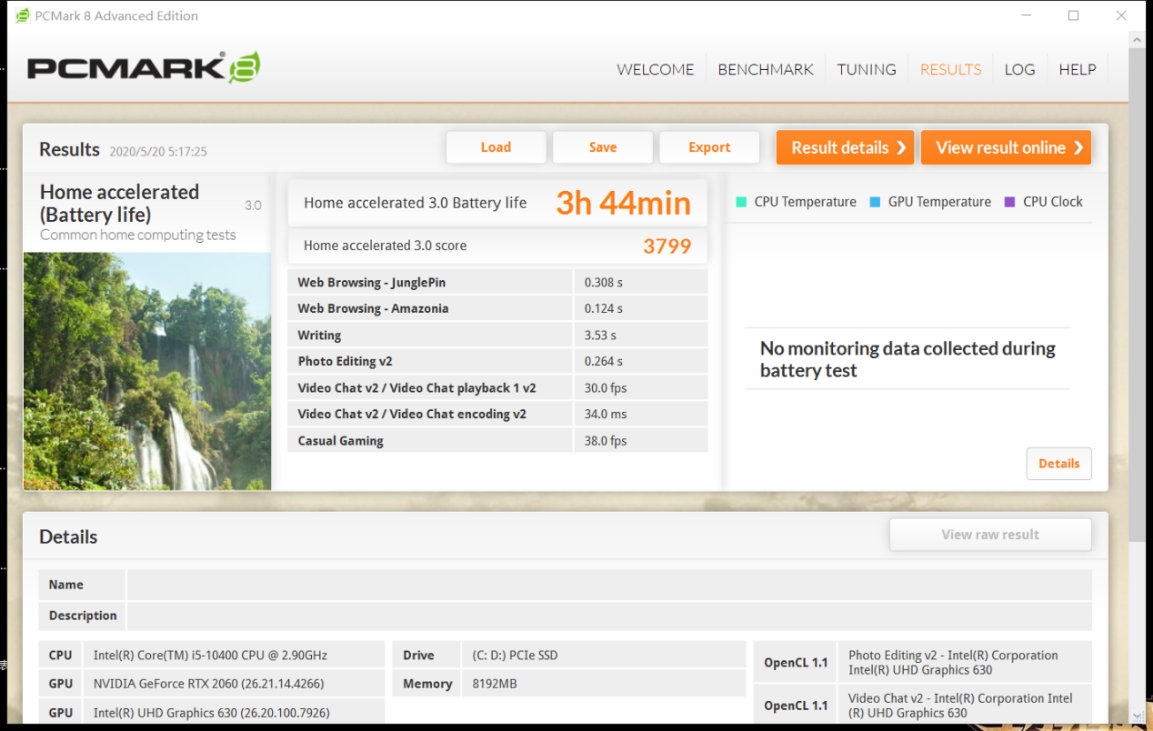
Task: Open the HELP tab
Action: 1077,70
